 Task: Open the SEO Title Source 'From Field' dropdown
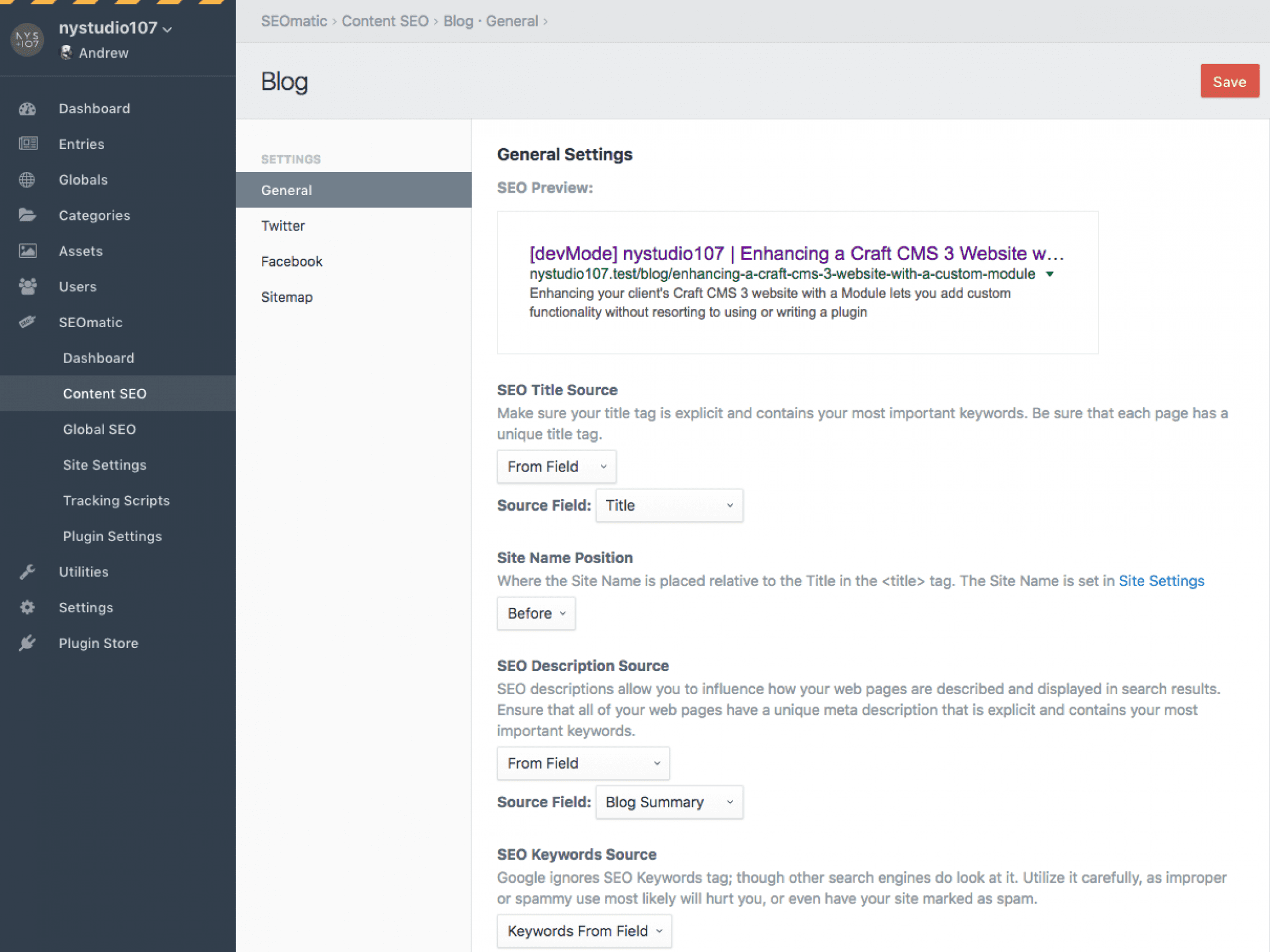pyautogui.click(x=556, y=466)
